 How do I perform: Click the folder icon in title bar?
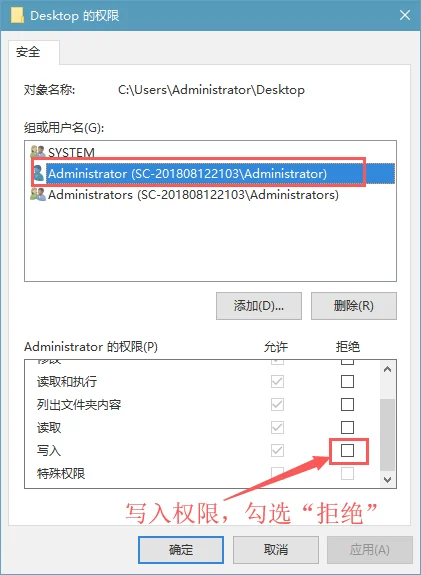[x=17, y=15]
